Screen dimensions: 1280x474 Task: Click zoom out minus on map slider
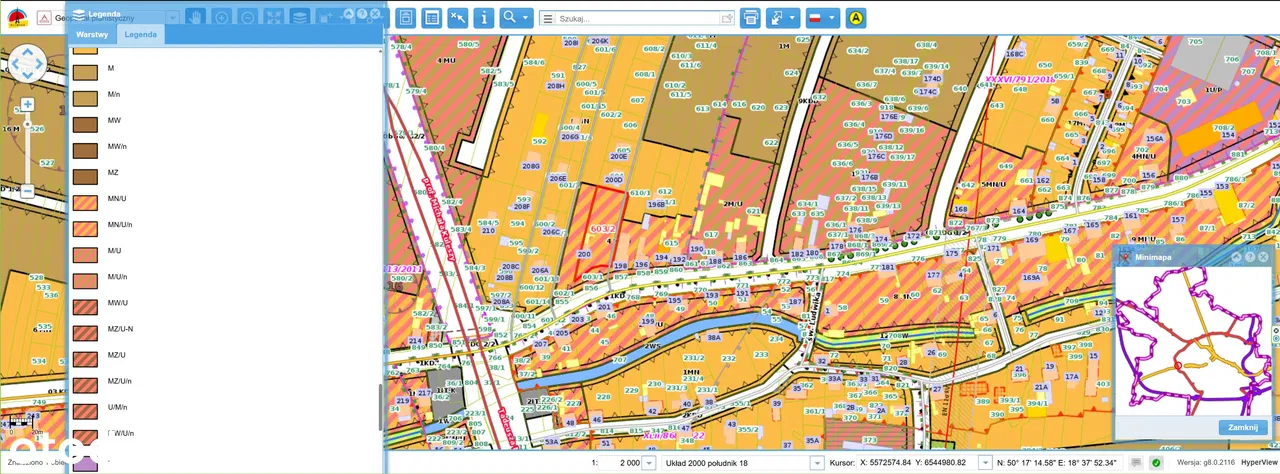tap(27, 191)
